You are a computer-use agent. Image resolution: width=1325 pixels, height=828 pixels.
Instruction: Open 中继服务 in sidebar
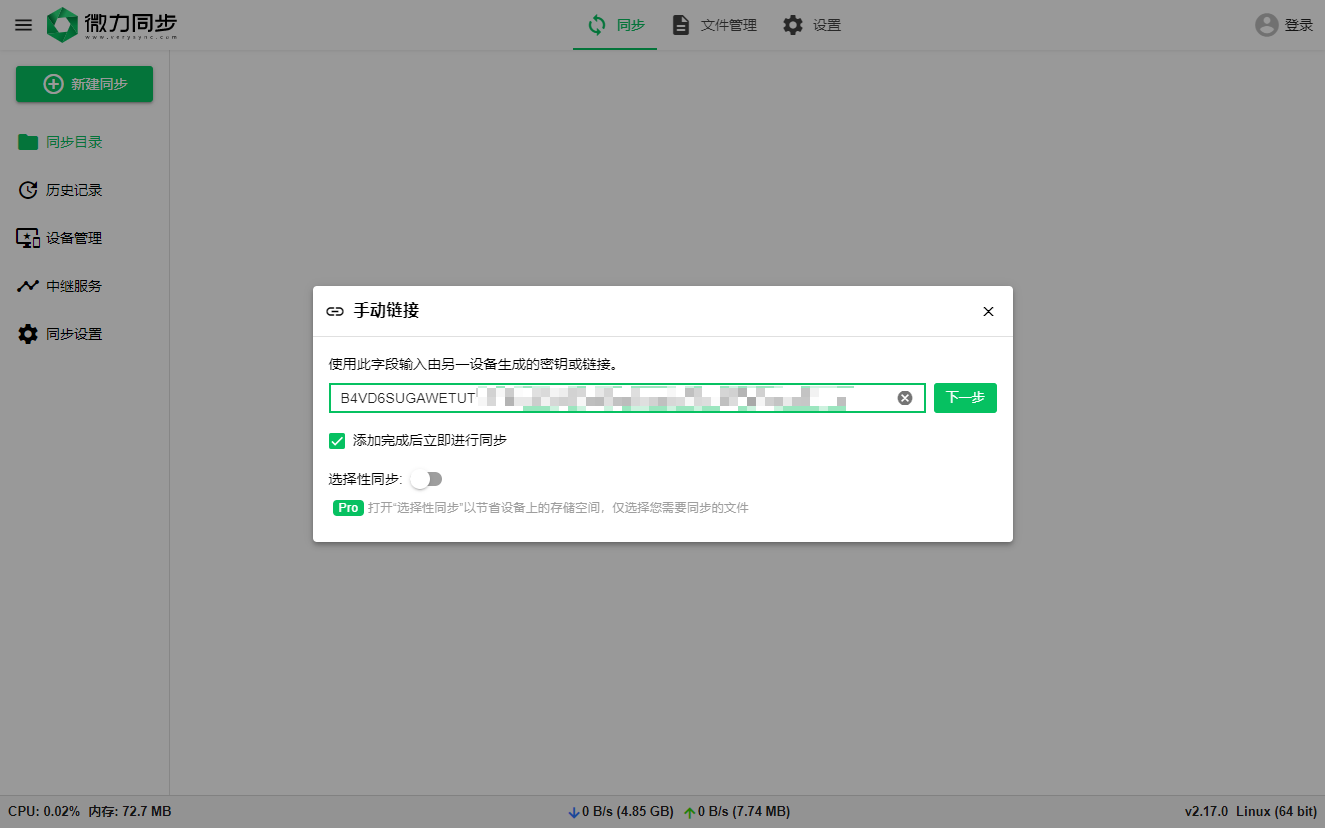[60, 286]
